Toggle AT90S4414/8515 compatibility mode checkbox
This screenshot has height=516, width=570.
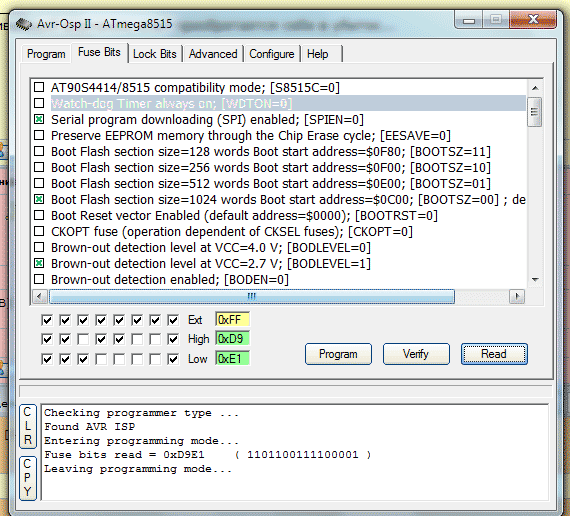(39, 87)
